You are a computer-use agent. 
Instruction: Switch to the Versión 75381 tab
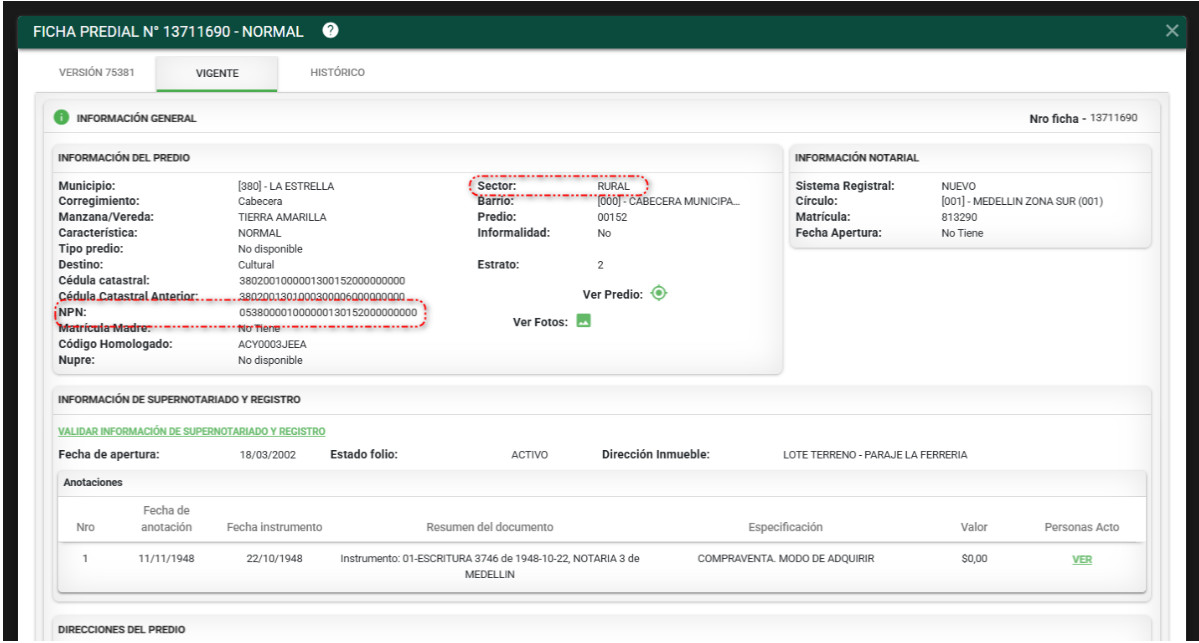click(97, 73)
